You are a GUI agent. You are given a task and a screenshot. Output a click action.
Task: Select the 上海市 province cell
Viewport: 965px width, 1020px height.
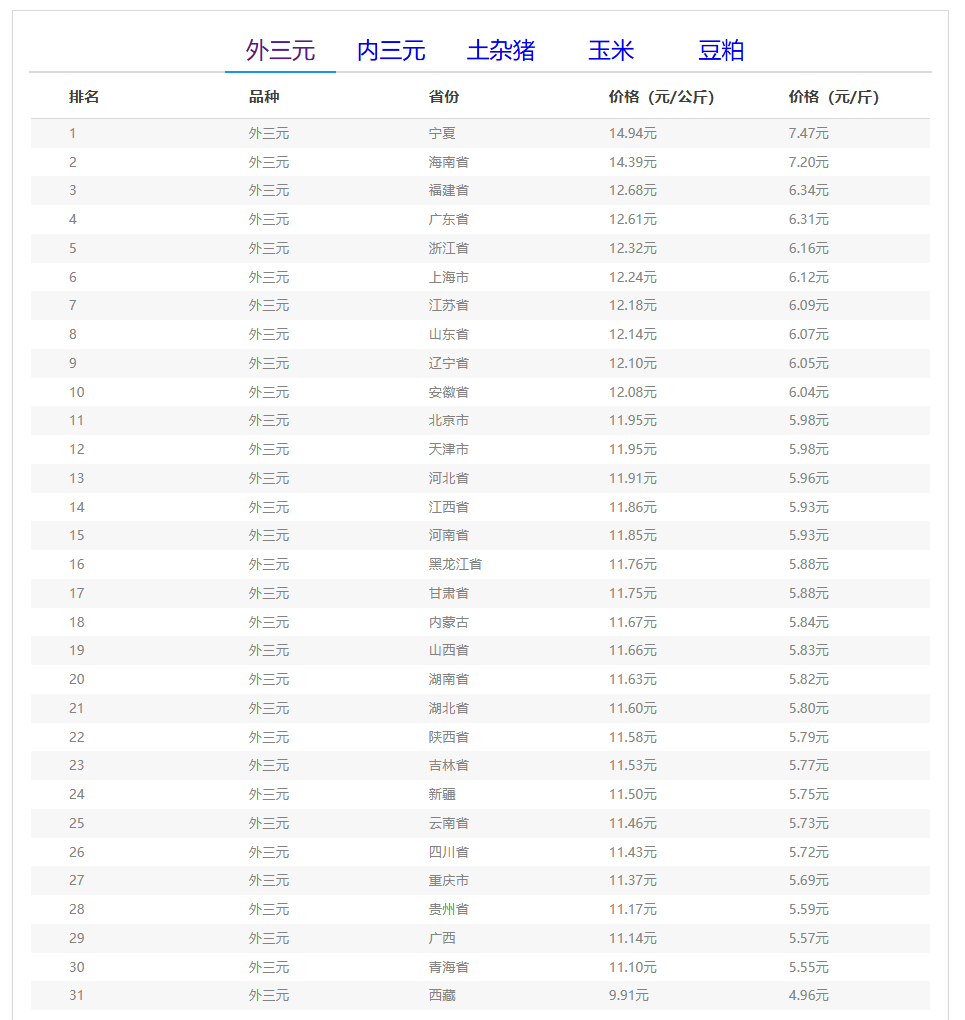click(x=449, y=277)
